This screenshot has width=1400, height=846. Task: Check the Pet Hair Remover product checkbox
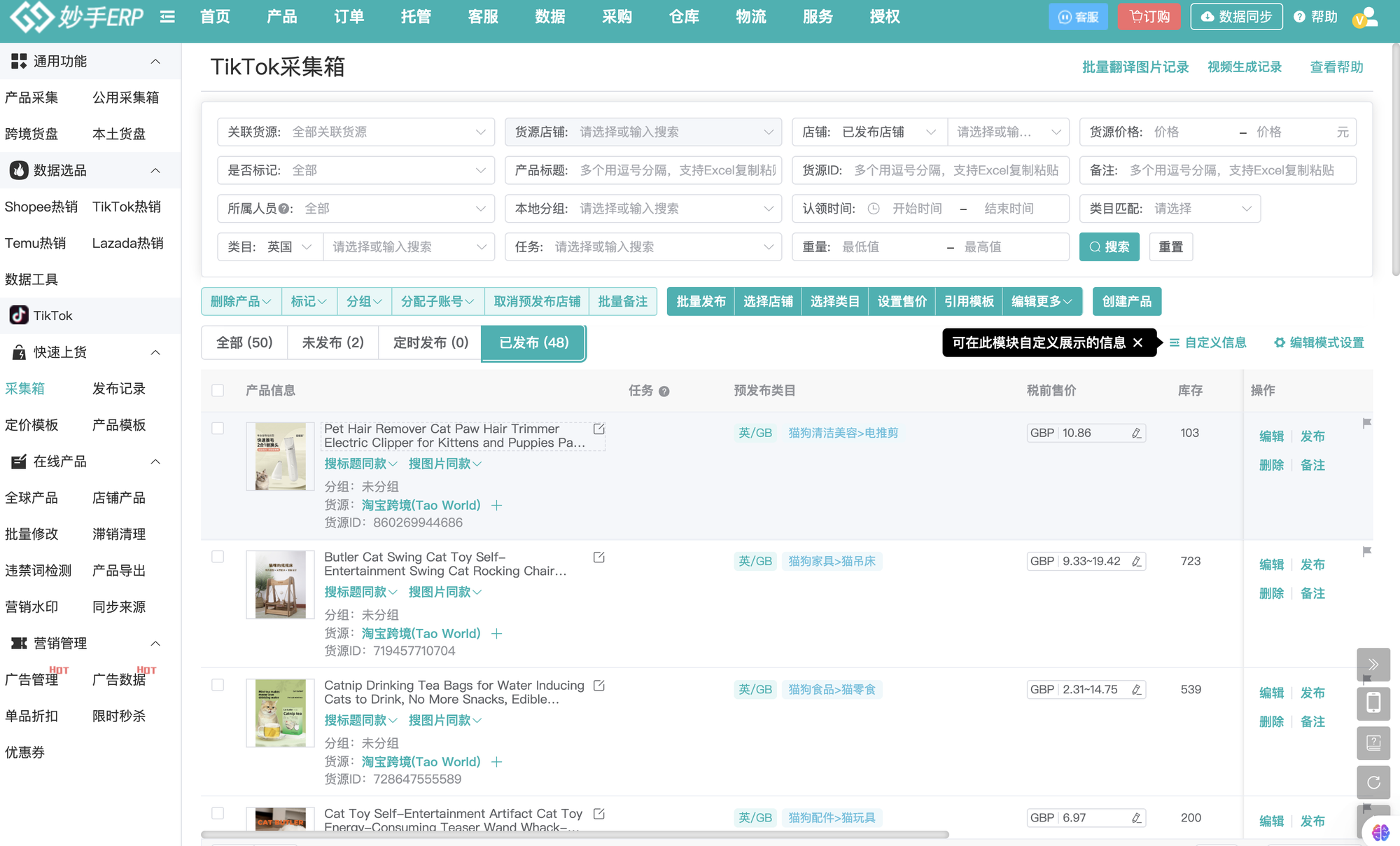pos(218,428)
